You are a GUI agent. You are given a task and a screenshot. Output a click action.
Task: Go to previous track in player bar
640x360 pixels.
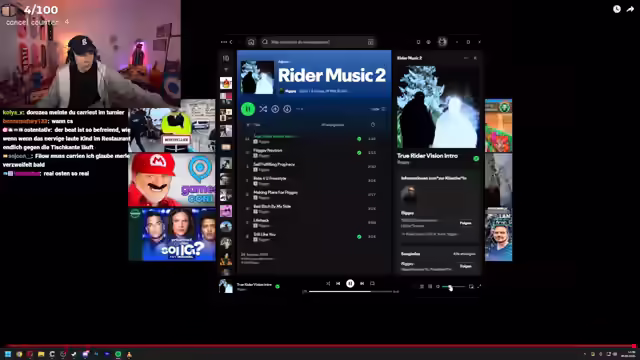click(x=338, y=283)
